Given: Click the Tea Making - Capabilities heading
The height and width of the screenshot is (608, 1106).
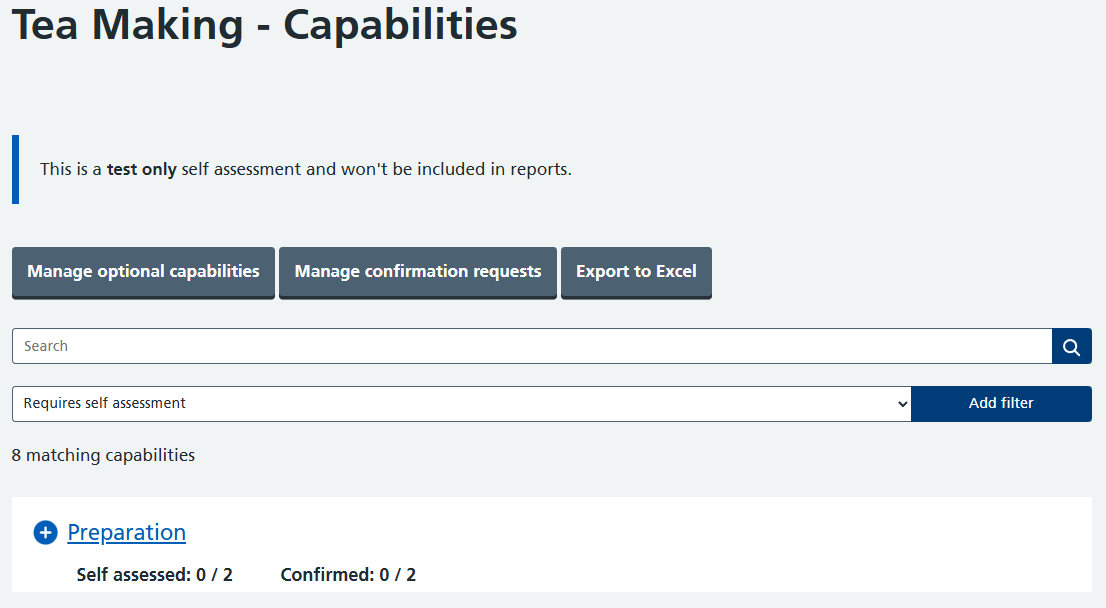Looking at the screenshot, I should tap(264, 25).
